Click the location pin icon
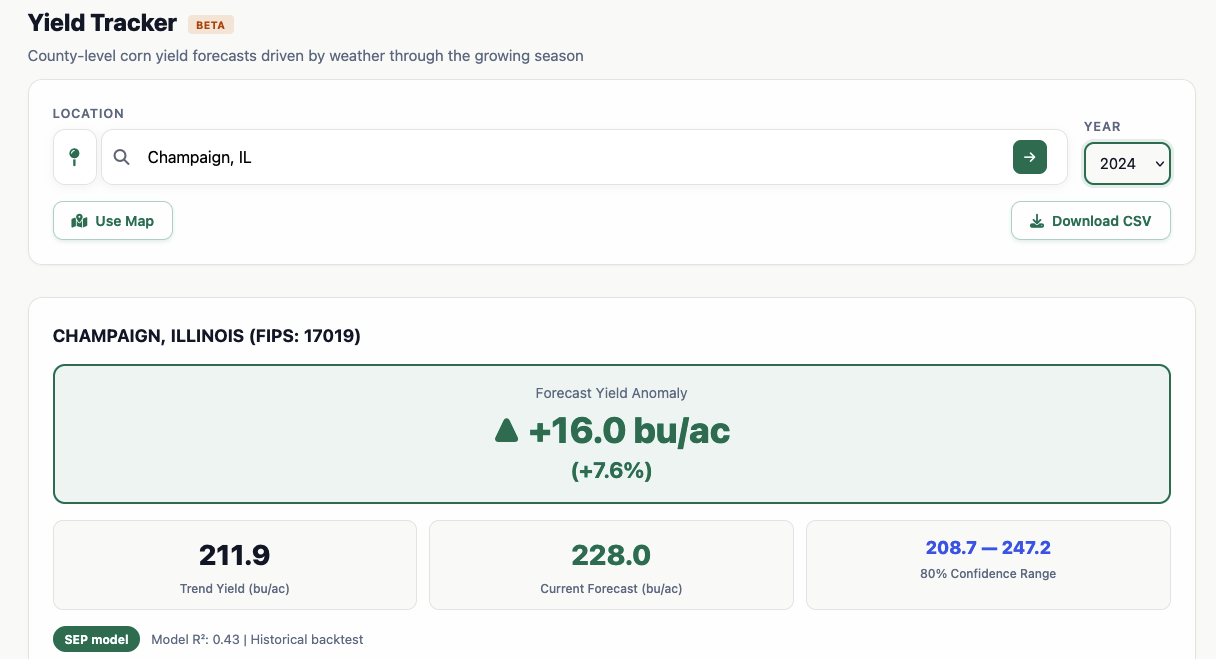Screen dimensions: 1216x659 tap(75, 157)
